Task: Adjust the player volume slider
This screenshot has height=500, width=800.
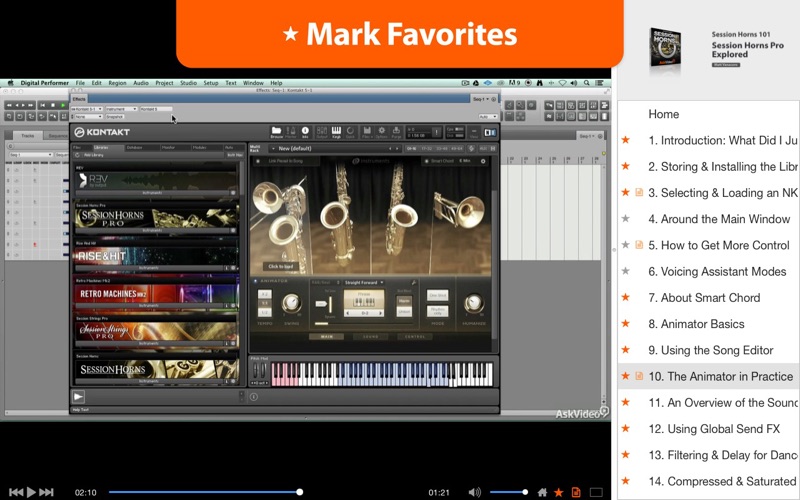Action: [508, 492]
